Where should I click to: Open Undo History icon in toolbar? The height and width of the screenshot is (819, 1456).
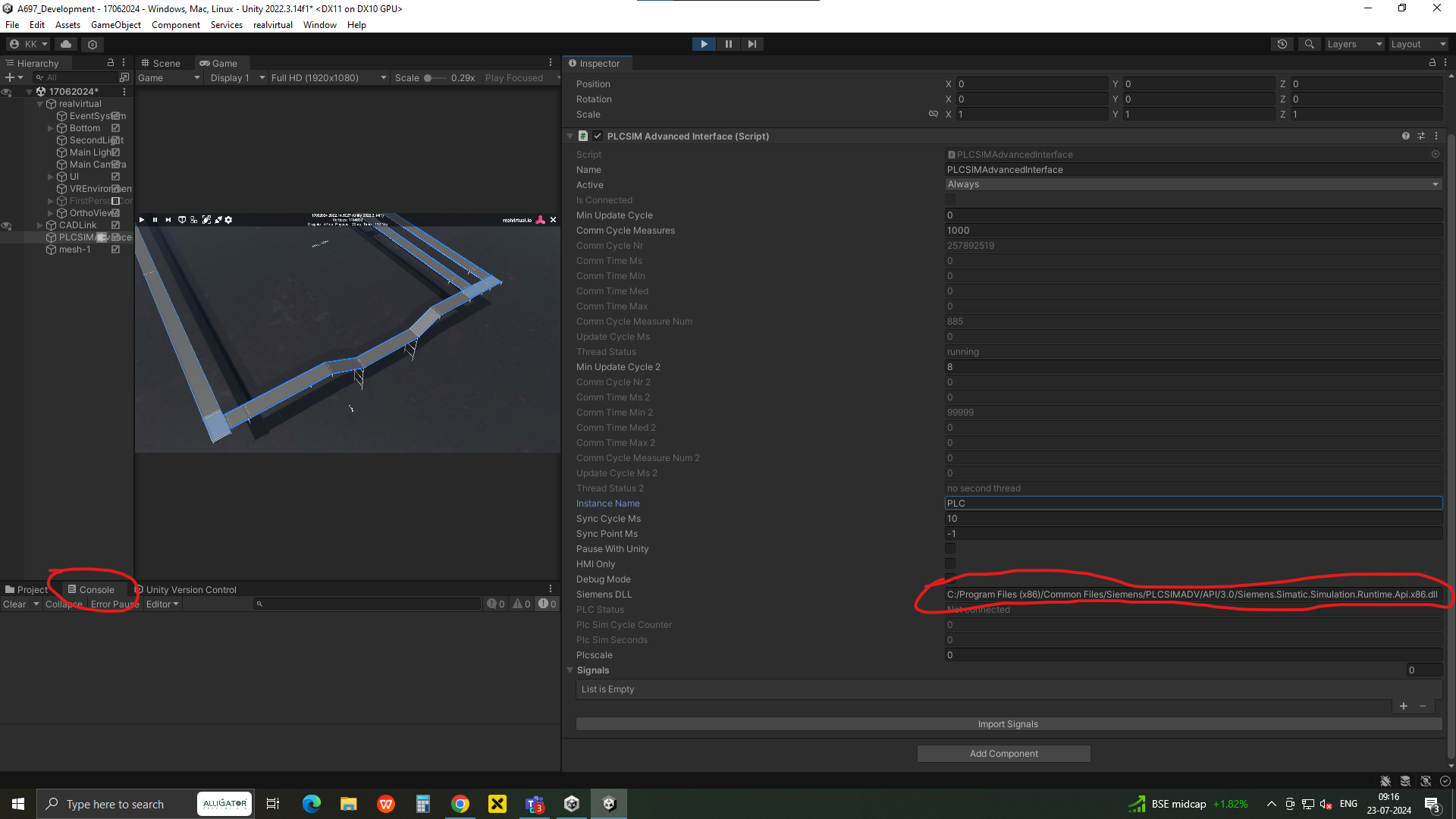coord(1282,44)
